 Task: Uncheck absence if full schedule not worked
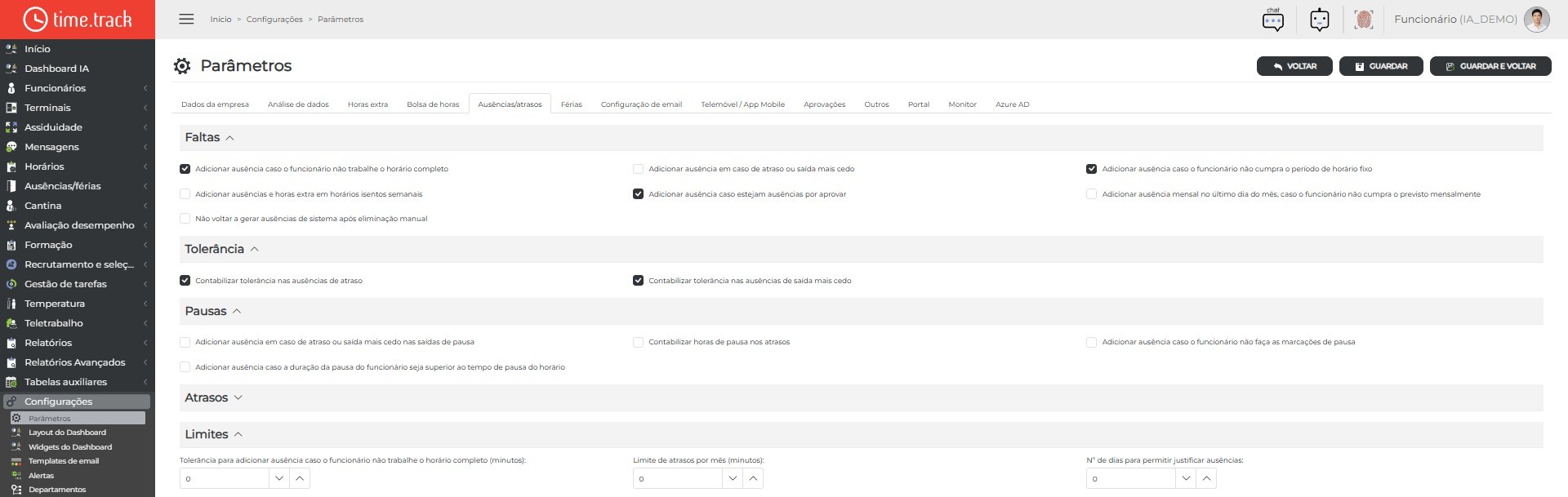tap(185, 169)
